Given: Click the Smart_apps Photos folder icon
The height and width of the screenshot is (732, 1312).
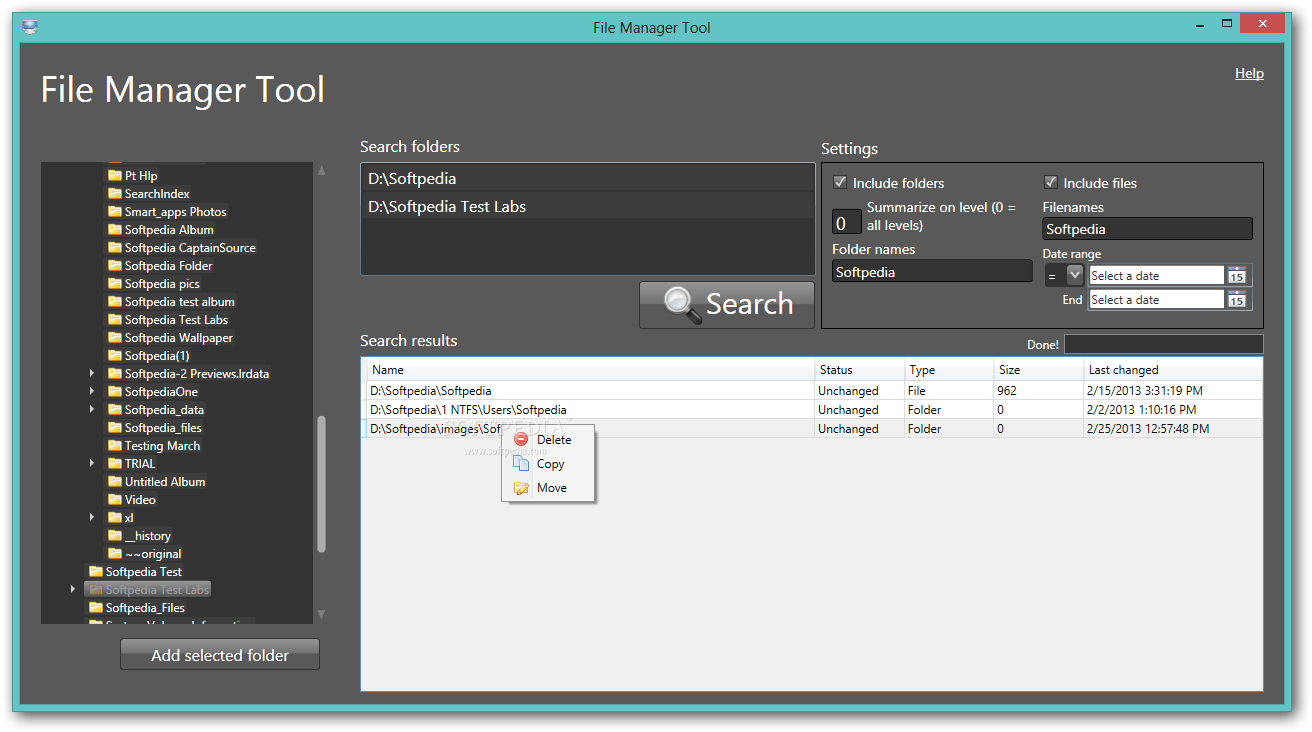Looking at the screenshot, I should pyautogui.click(x=115, y=212).
